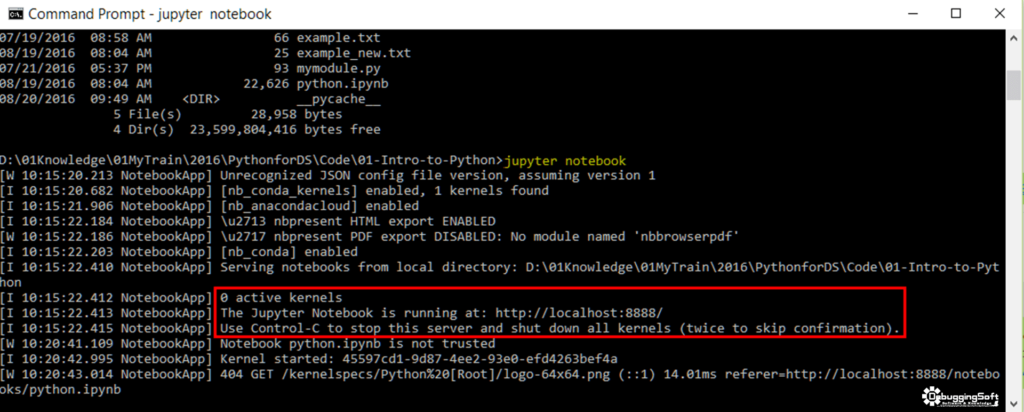Maximize the Command Prompt window
The height and width of the screenshot is (412, 1024).
pos(956,14)
